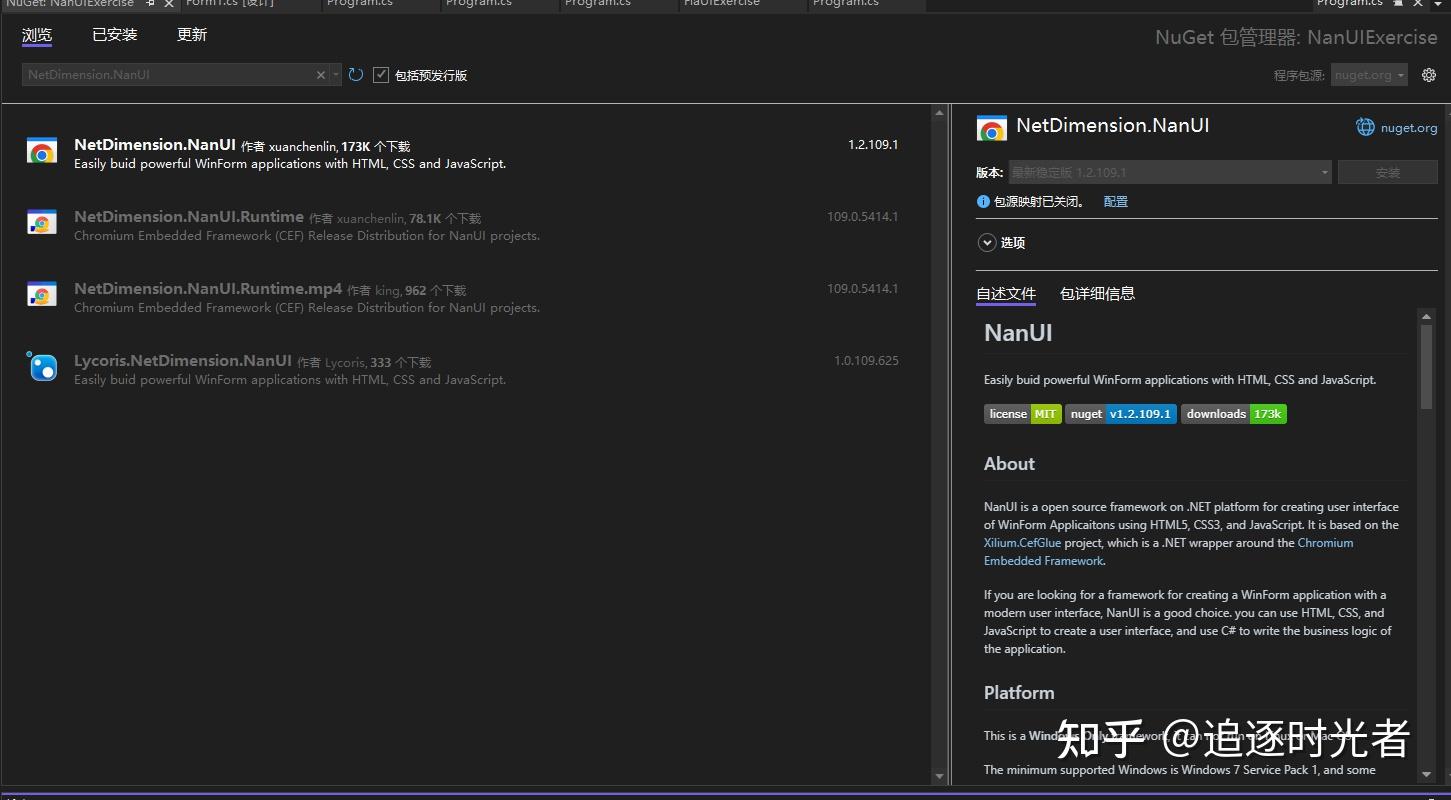Click the NanUI readme heading
1451x800 pixels.
1018,333
